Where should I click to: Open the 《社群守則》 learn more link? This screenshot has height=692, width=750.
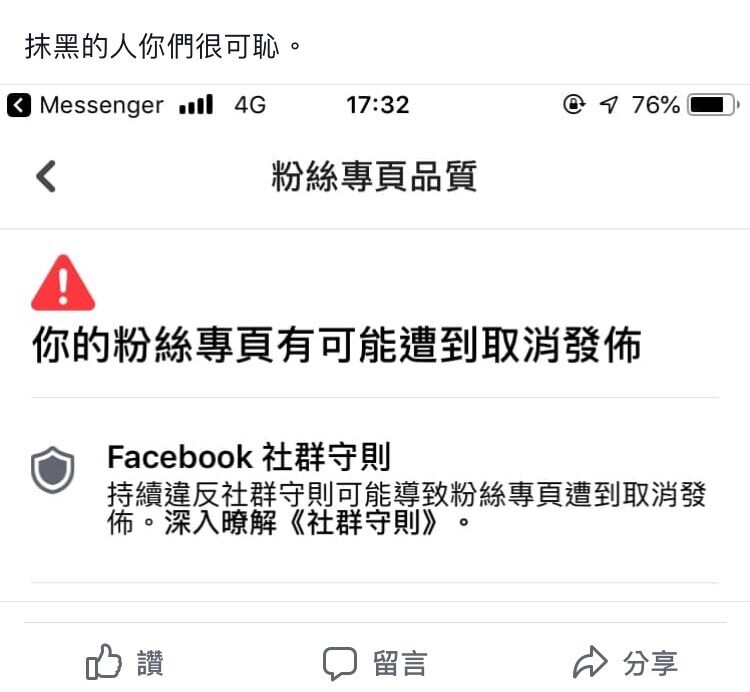(x=364, y=522)
